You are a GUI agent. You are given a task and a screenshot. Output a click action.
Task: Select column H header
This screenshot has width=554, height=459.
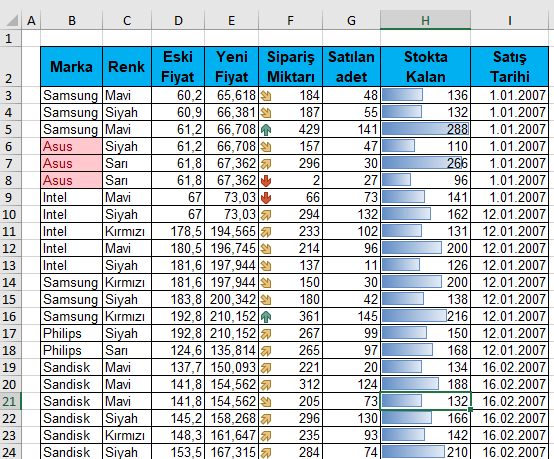click(x=425, y=20)
